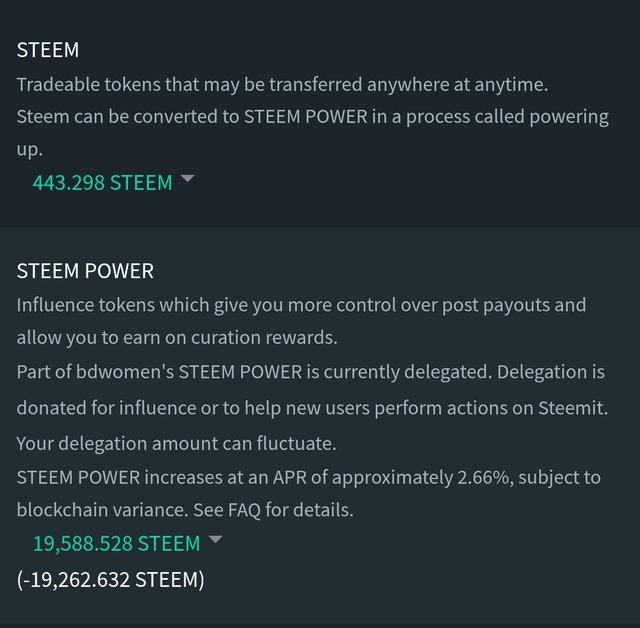This screenshot has height=628, width=640.
Task: Click 'Your delegation amount can fluctuate' line
Action: [176, 444]
